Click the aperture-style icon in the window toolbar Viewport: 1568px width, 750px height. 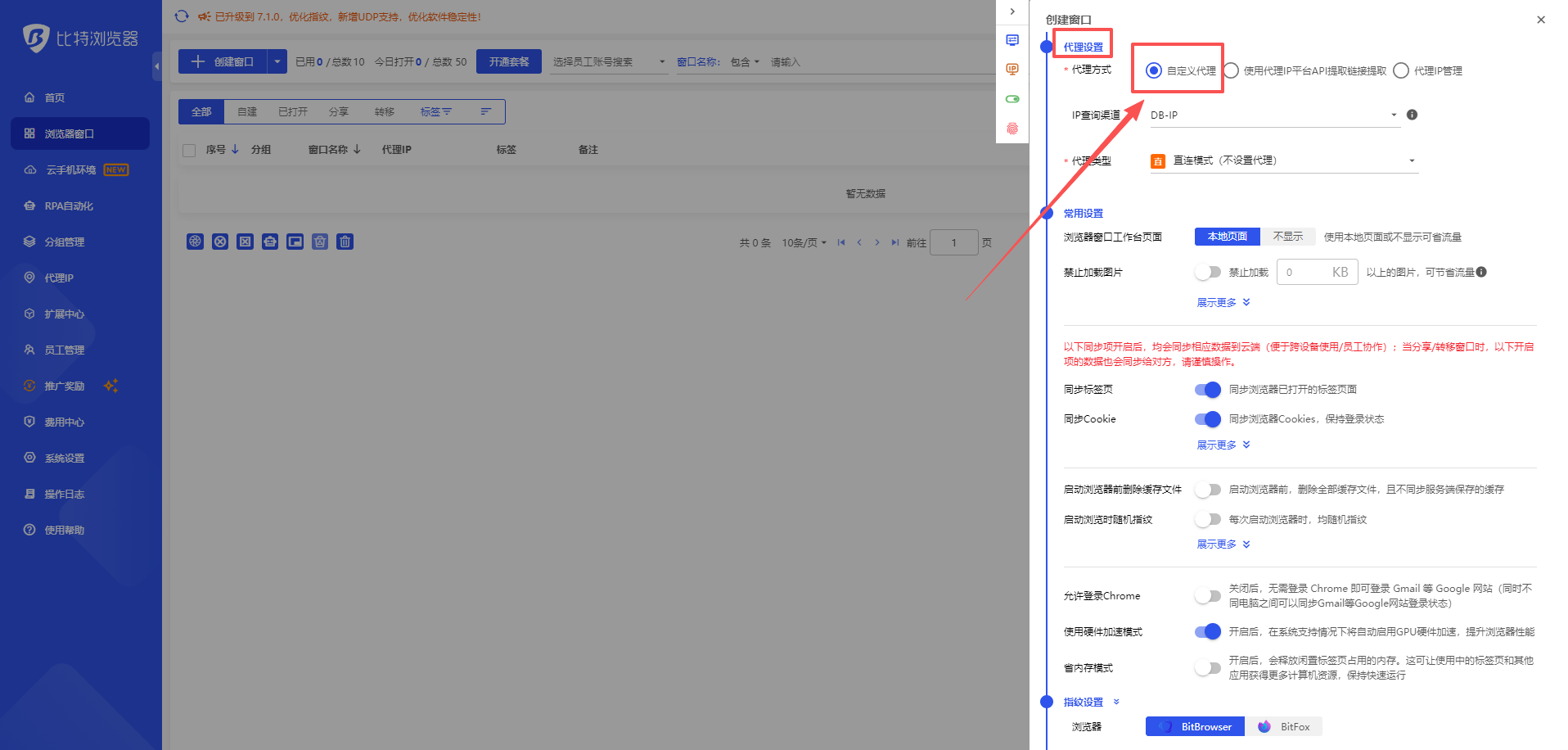pos(195,242)
